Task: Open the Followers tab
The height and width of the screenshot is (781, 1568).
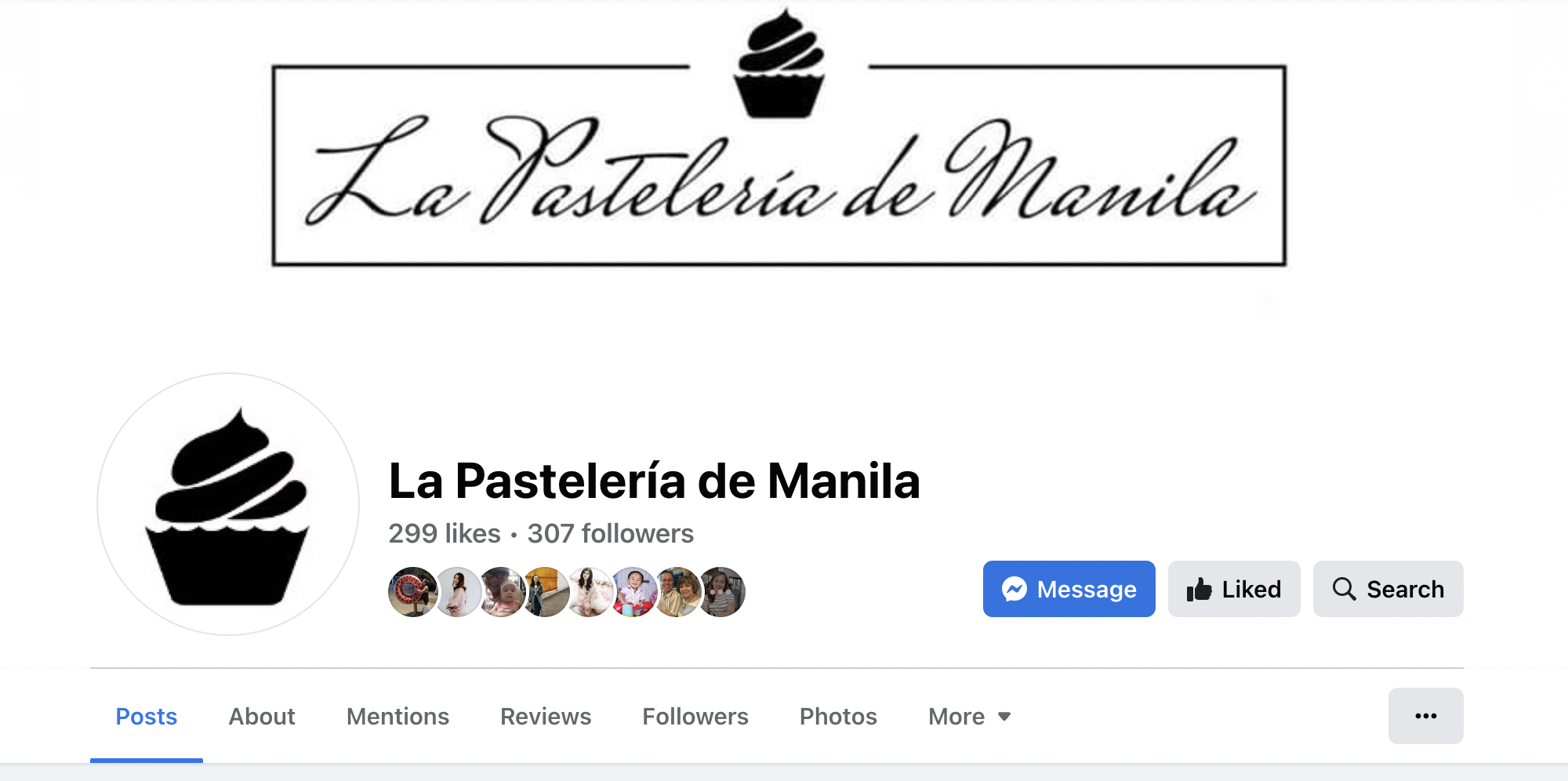Action: 695,717
